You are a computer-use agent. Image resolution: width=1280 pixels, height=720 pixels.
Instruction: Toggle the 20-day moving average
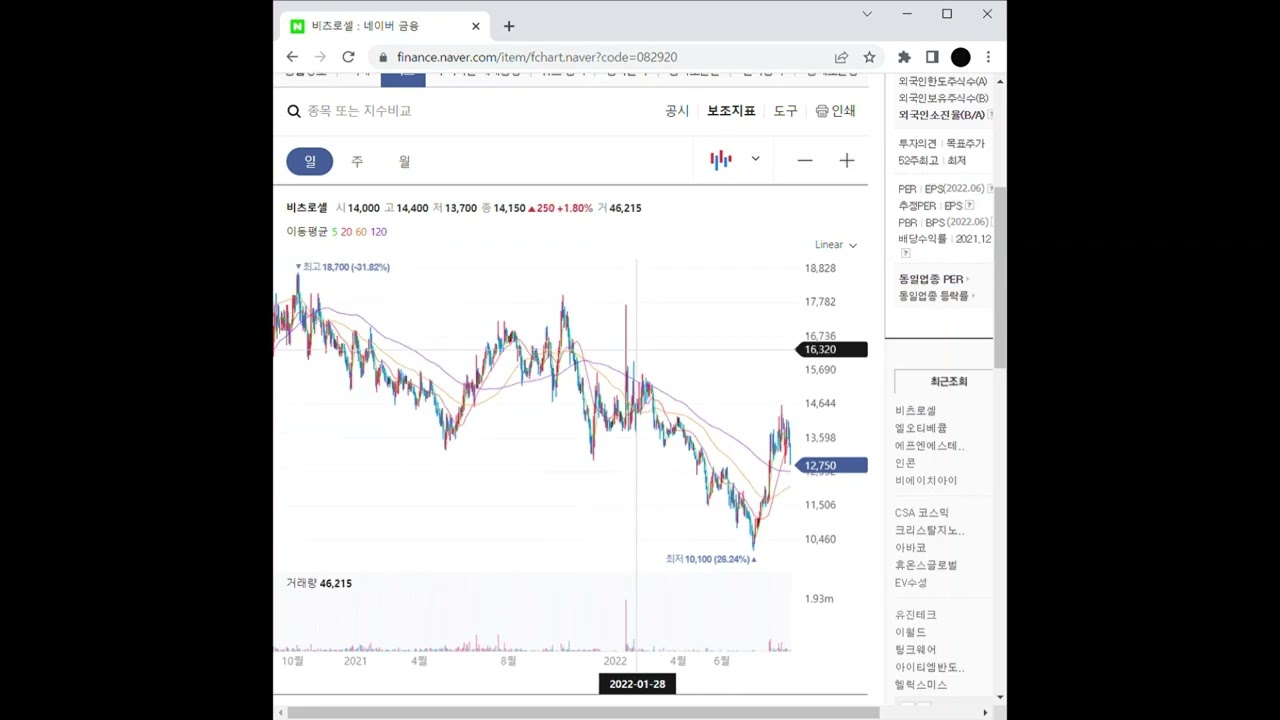coord(346,232)
